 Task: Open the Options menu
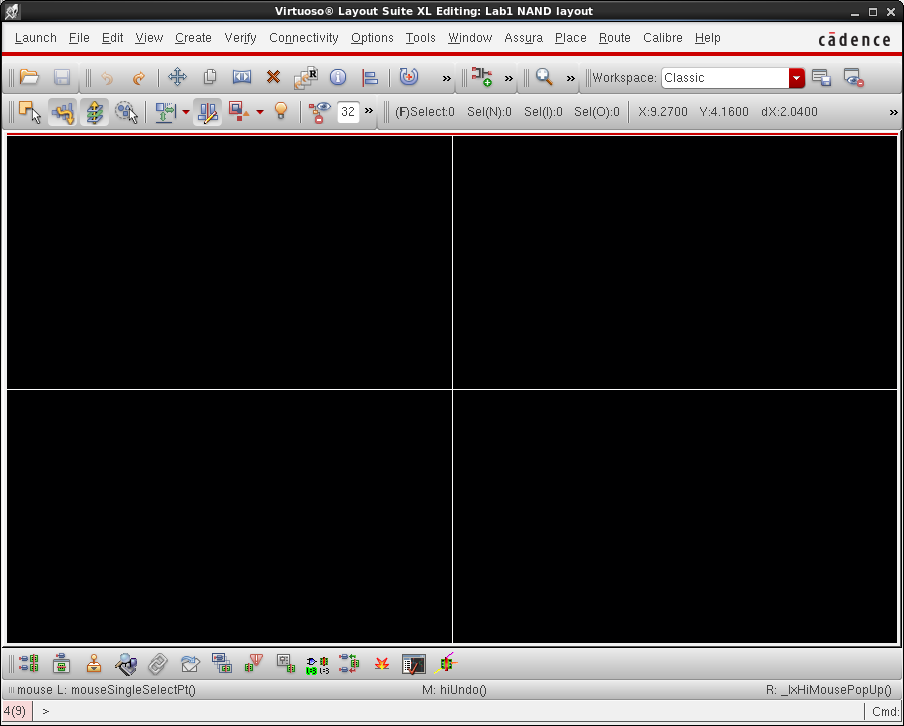372,37
